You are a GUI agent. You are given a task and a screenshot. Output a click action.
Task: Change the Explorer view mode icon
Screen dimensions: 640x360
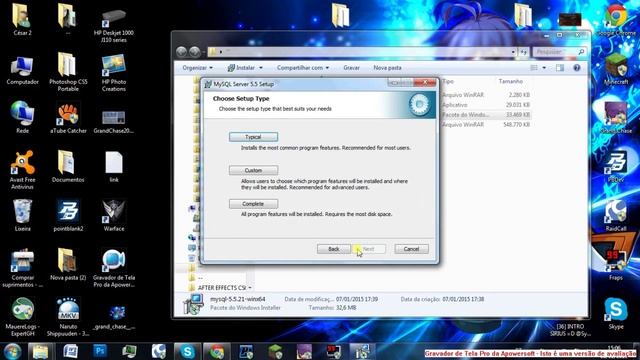[x=534, y=68]
